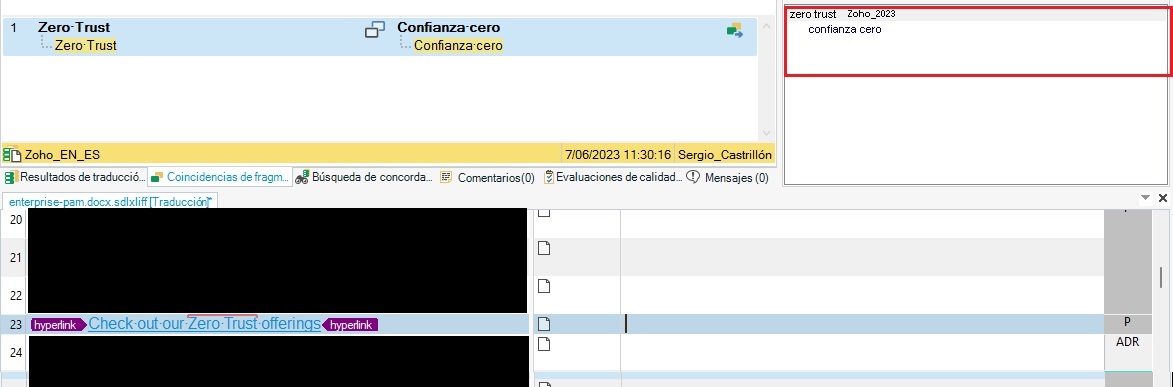Switch to the Coincidencias de fragmentos tab

click(219, 177)
